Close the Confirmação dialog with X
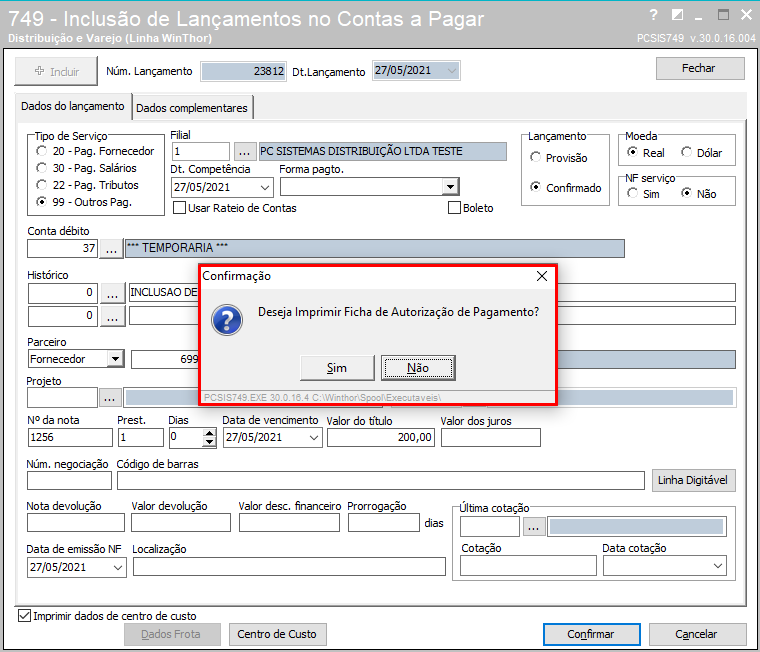760x652 pixels. coord(542,276)
